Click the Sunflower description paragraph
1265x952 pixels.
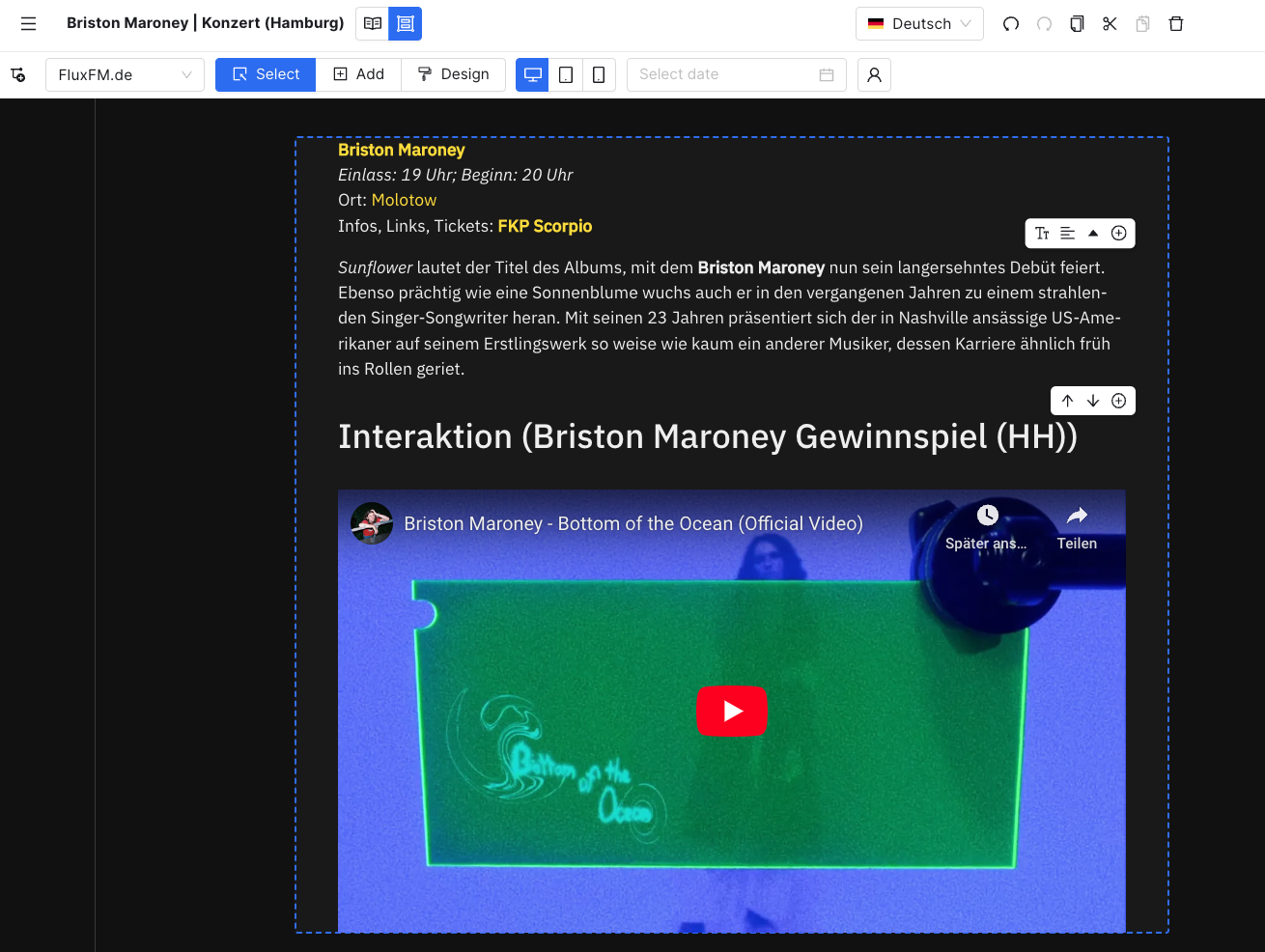[x=731, y=318]
